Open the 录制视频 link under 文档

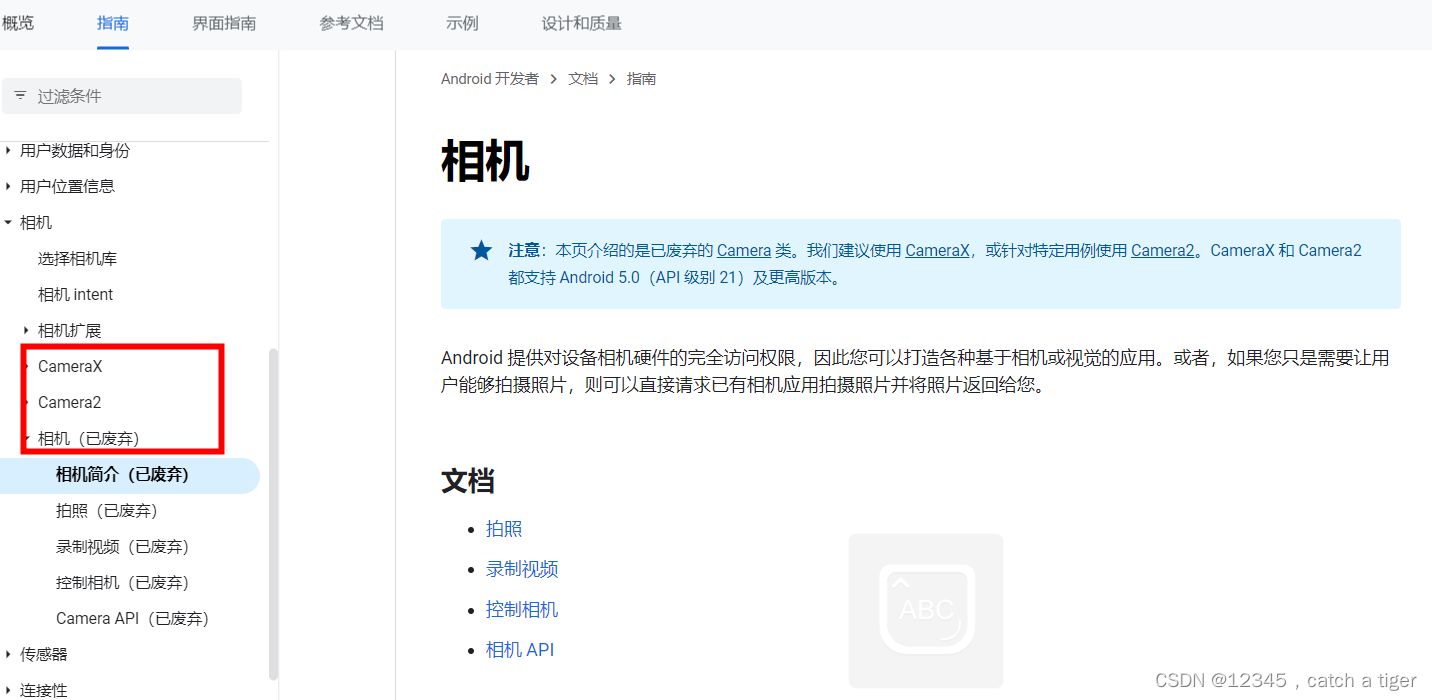click(x=522, y=569)
